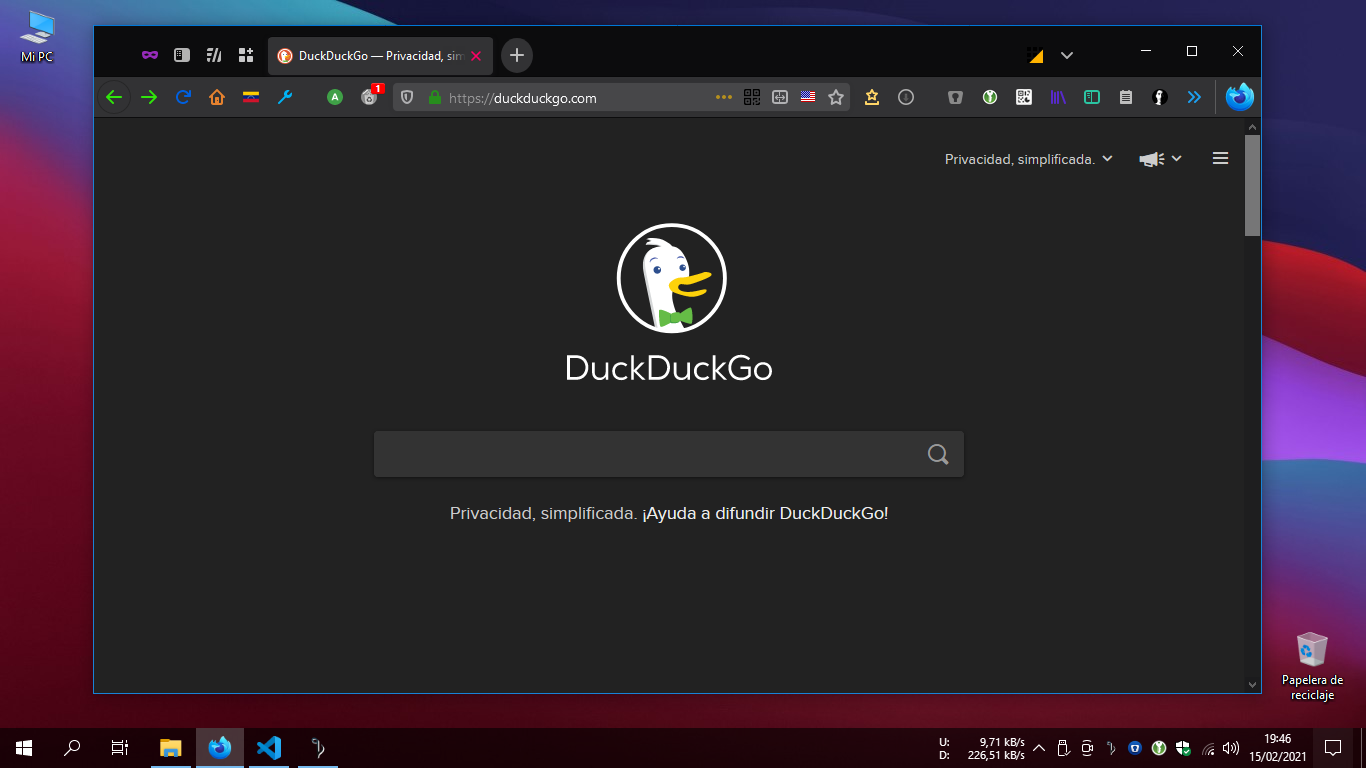Close the DuckDuckGo tab with the X
This screenshot has height=768, width=1366.
(x=475, y=56)
